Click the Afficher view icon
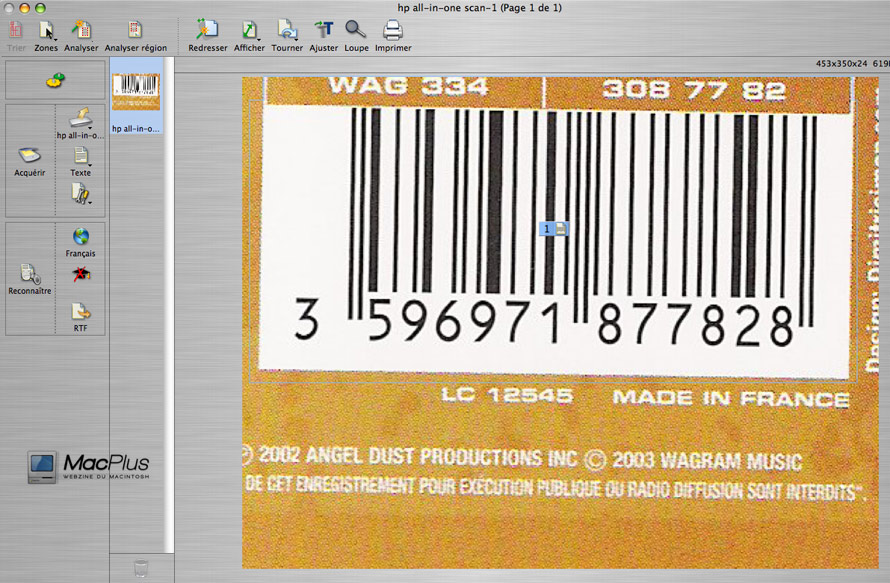 tap(249, 30)
